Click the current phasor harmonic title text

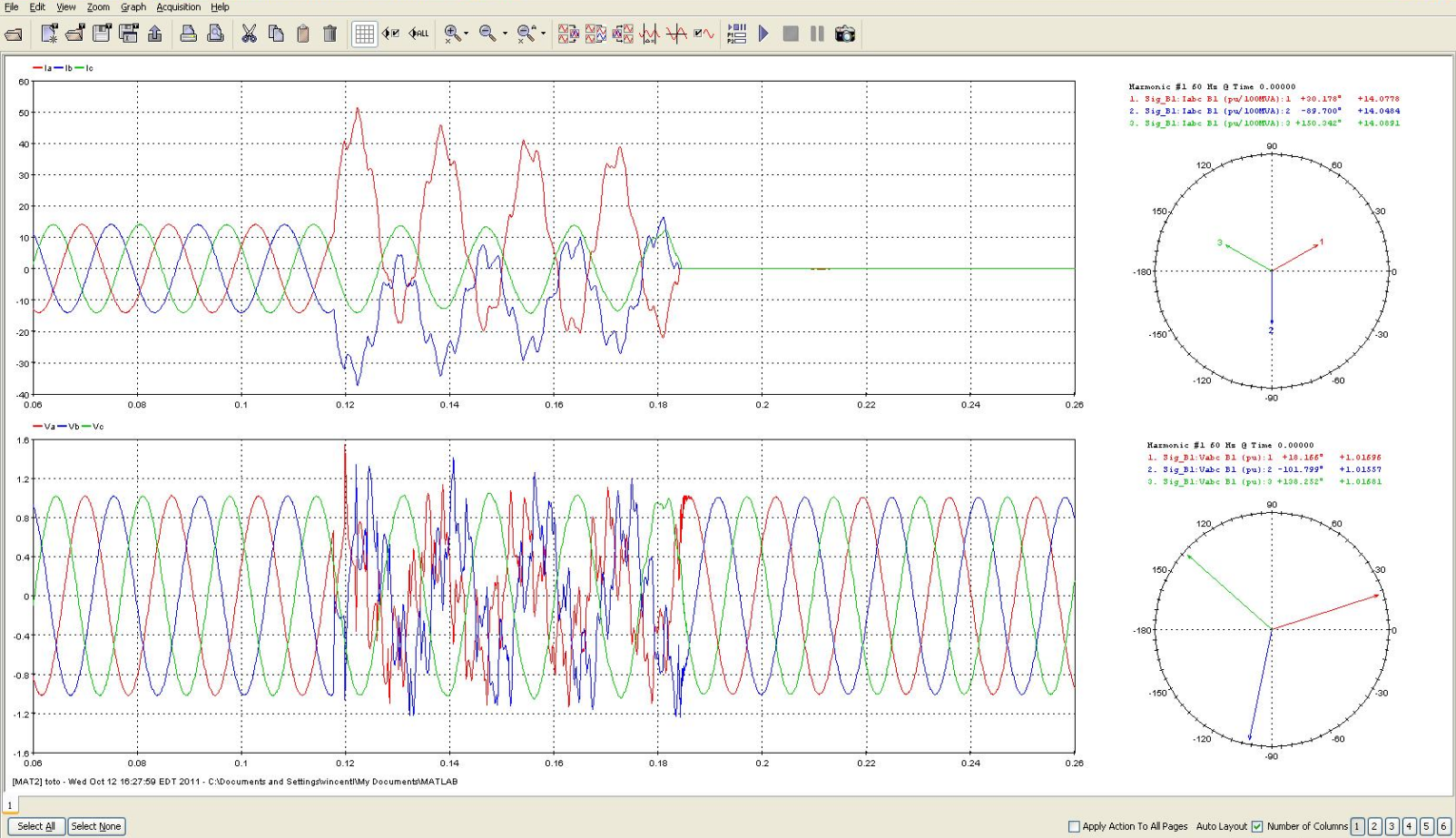1212,87
